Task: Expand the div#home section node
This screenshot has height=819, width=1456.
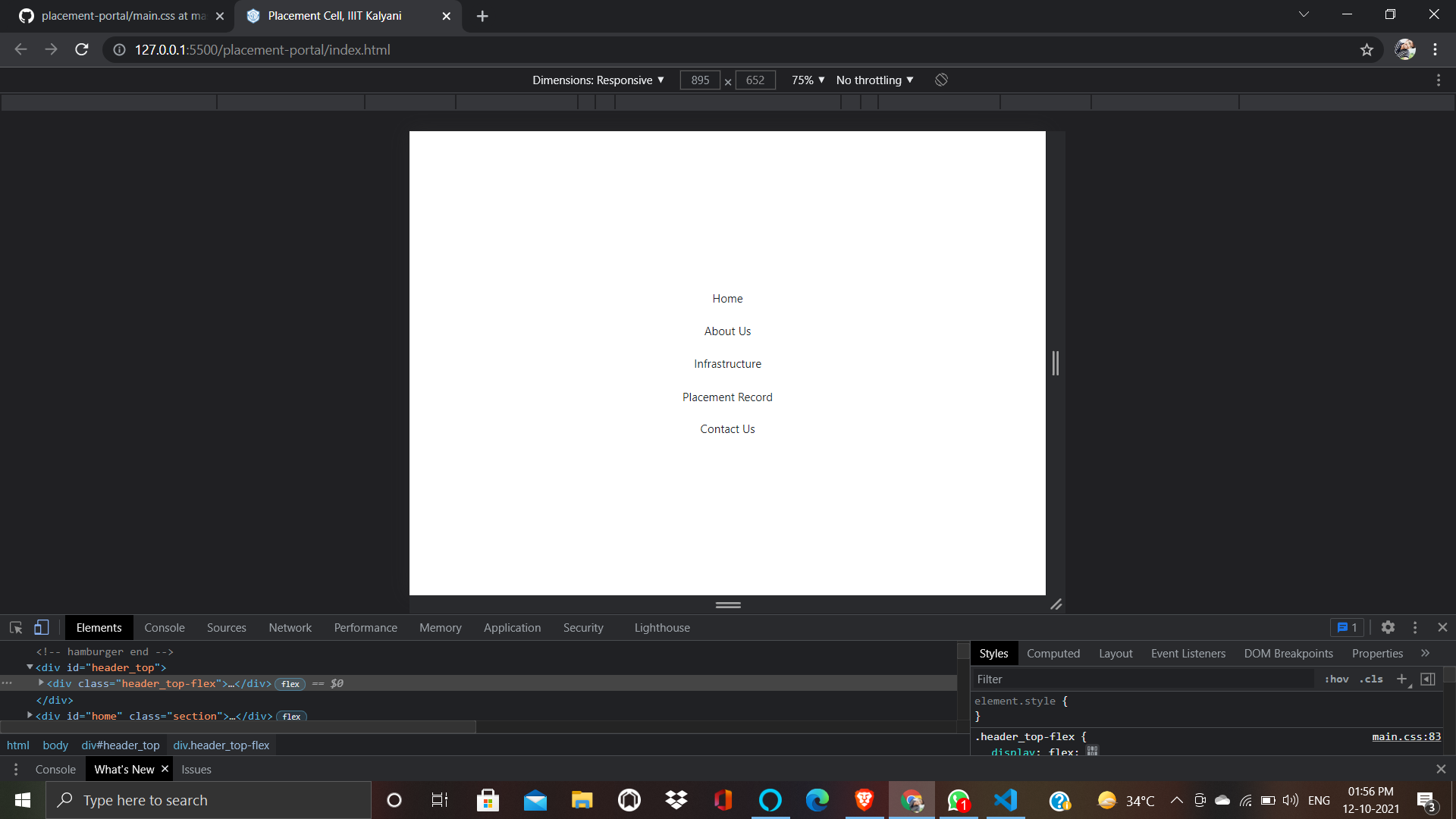Action: pyautogui.click(x=30, y=716)
